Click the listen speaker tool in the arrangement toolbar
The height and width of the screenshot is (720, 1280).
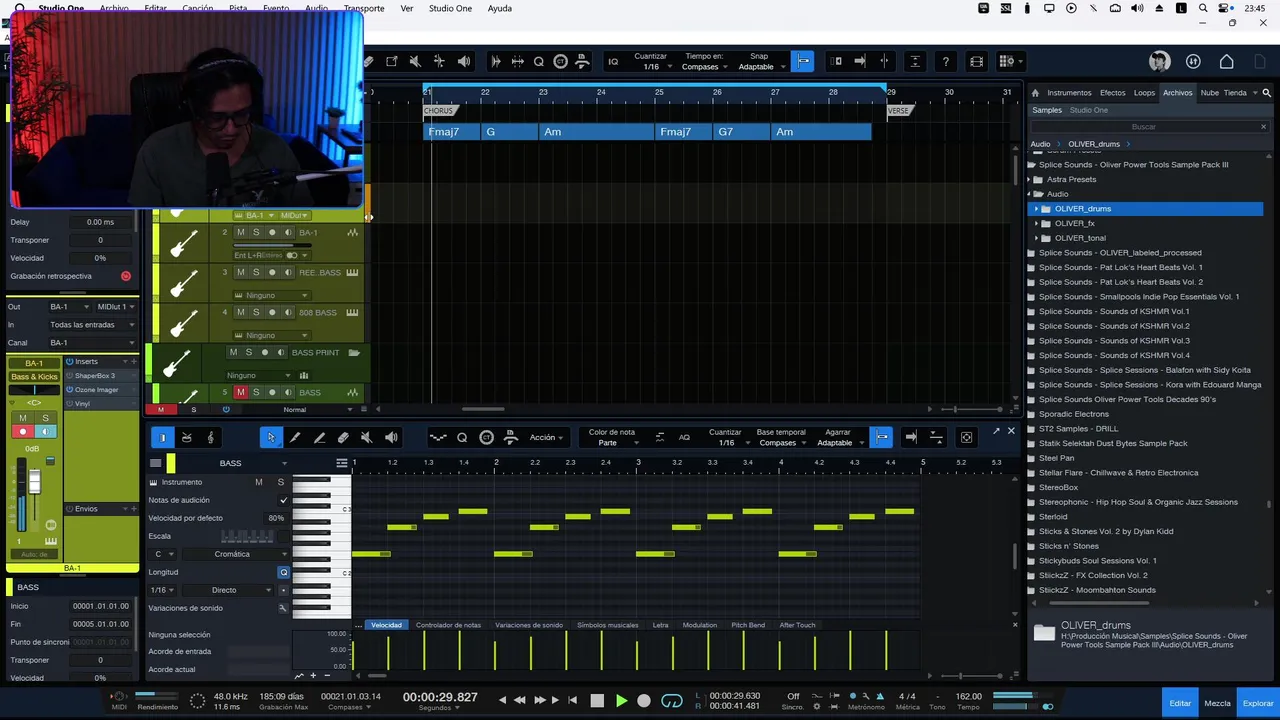pos(464,61)
